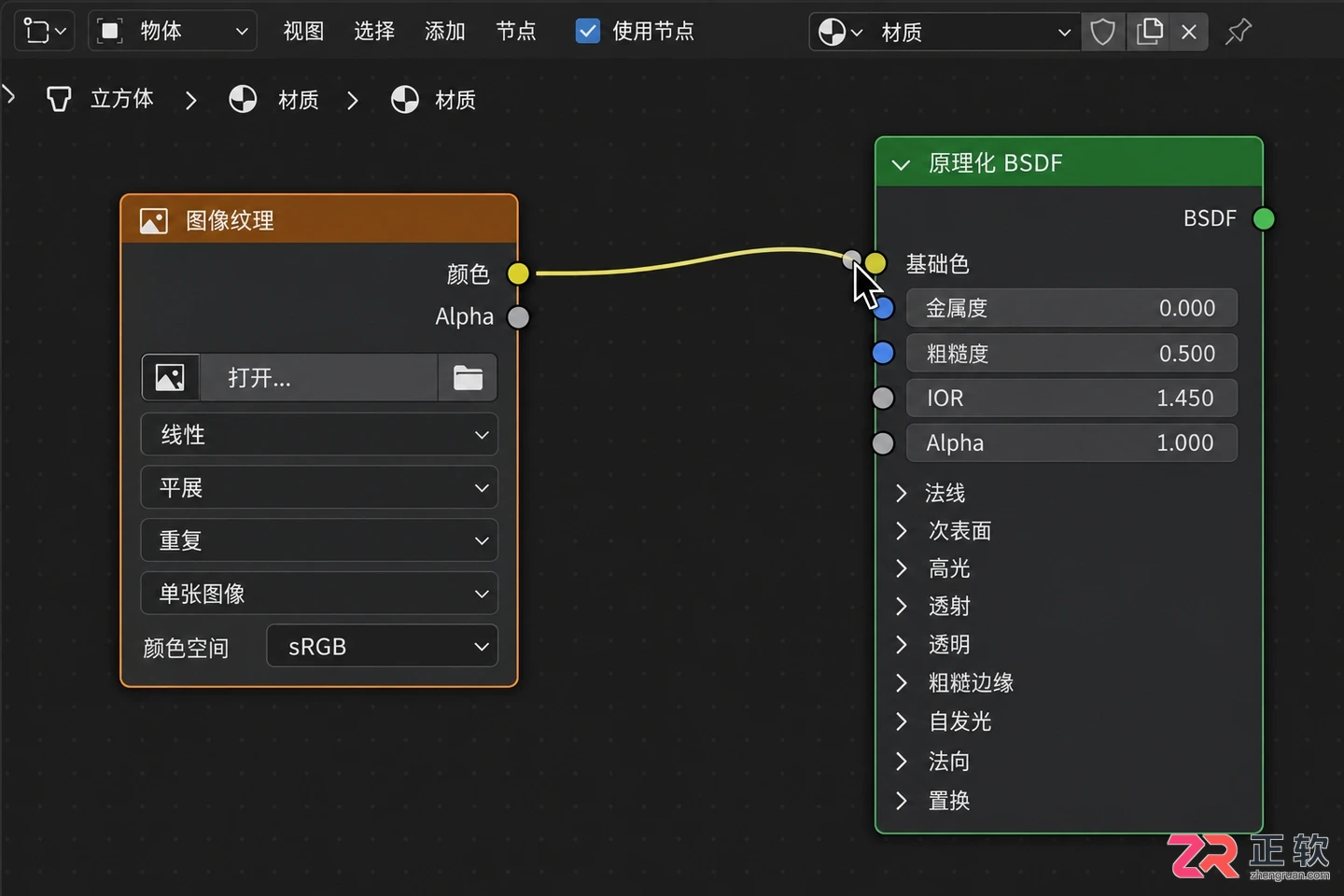This screenshot has height=896, width=1344.
Task: Click the 粗糙度 blue input socket
Action: pos(883,353)
